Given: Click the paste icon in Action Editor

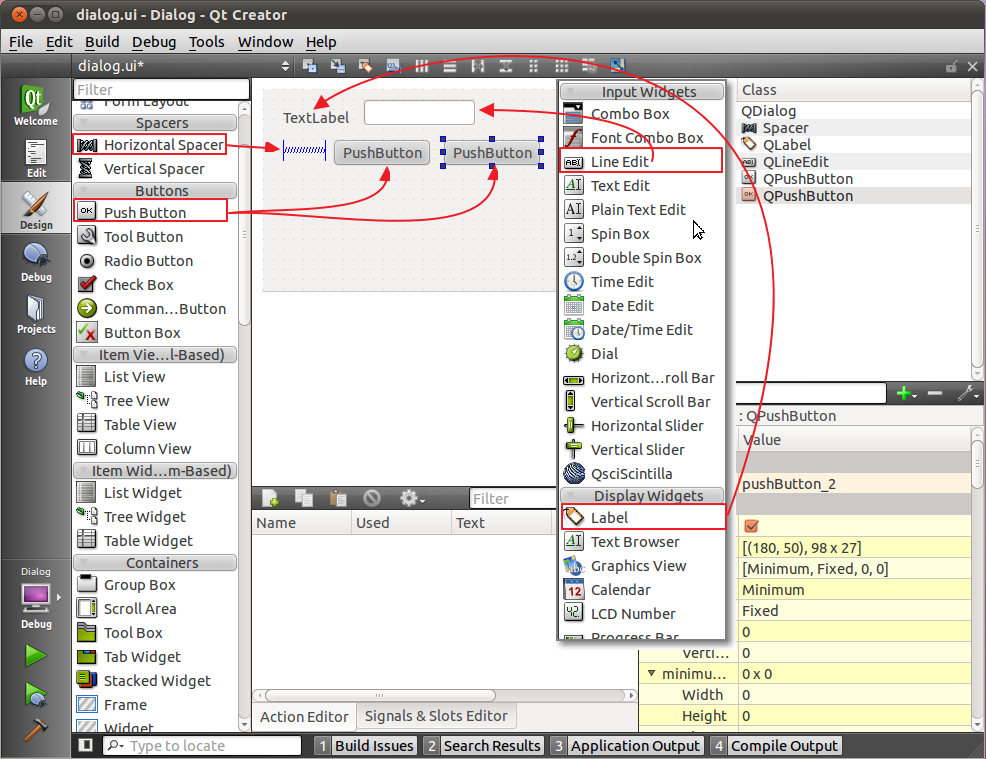Looking at the screenshot, I should pyautogui.click(x=338, y=499).
